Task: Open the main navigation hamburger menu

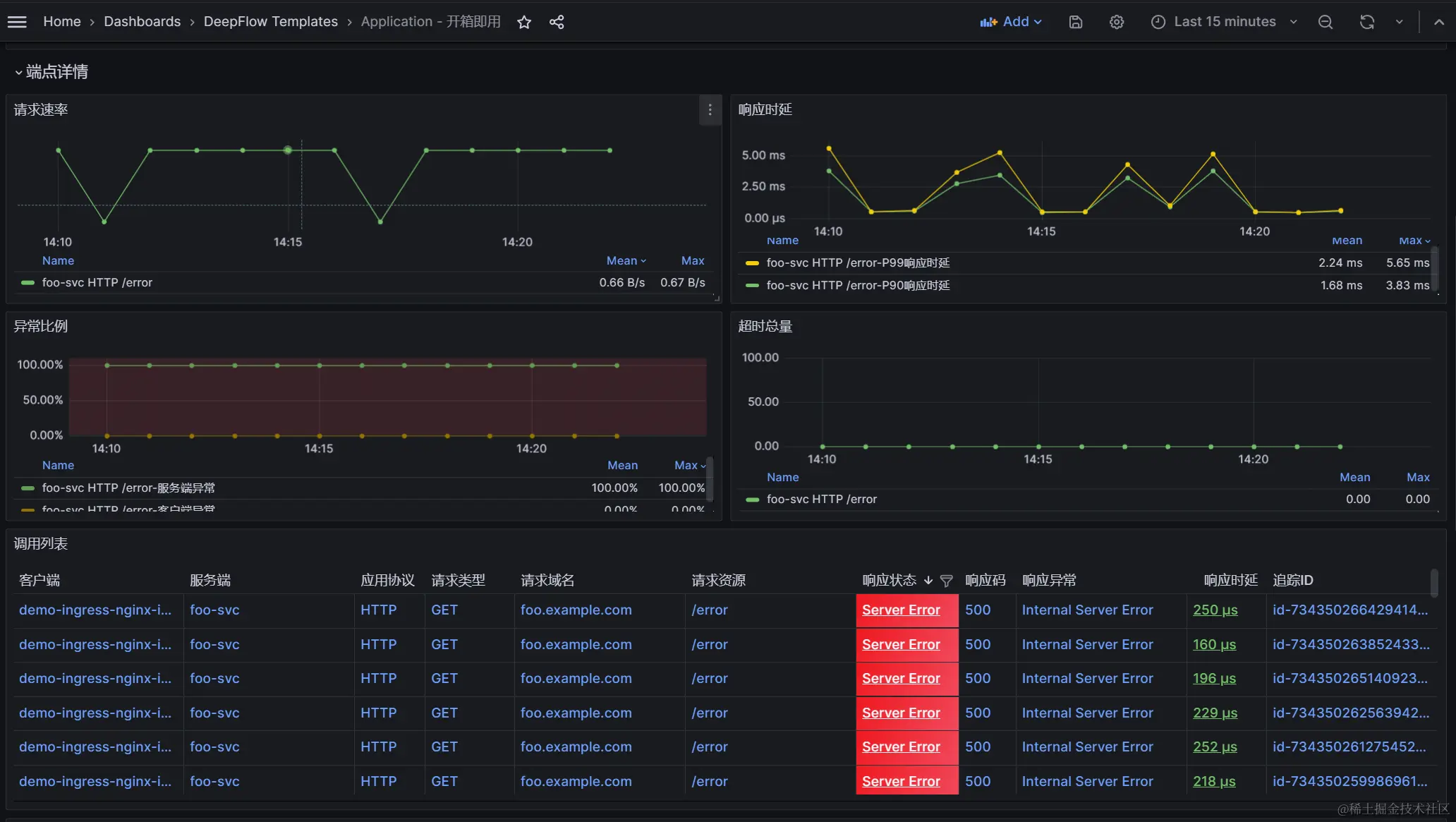Action: (x=17, y=21)
